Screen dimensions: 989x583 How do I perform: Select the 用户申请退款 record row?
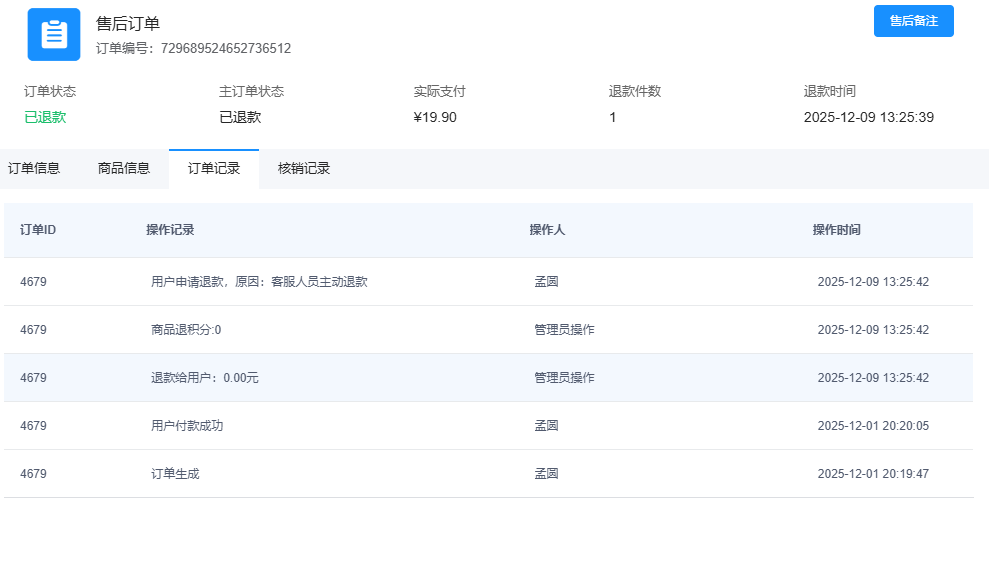(259, 282)
